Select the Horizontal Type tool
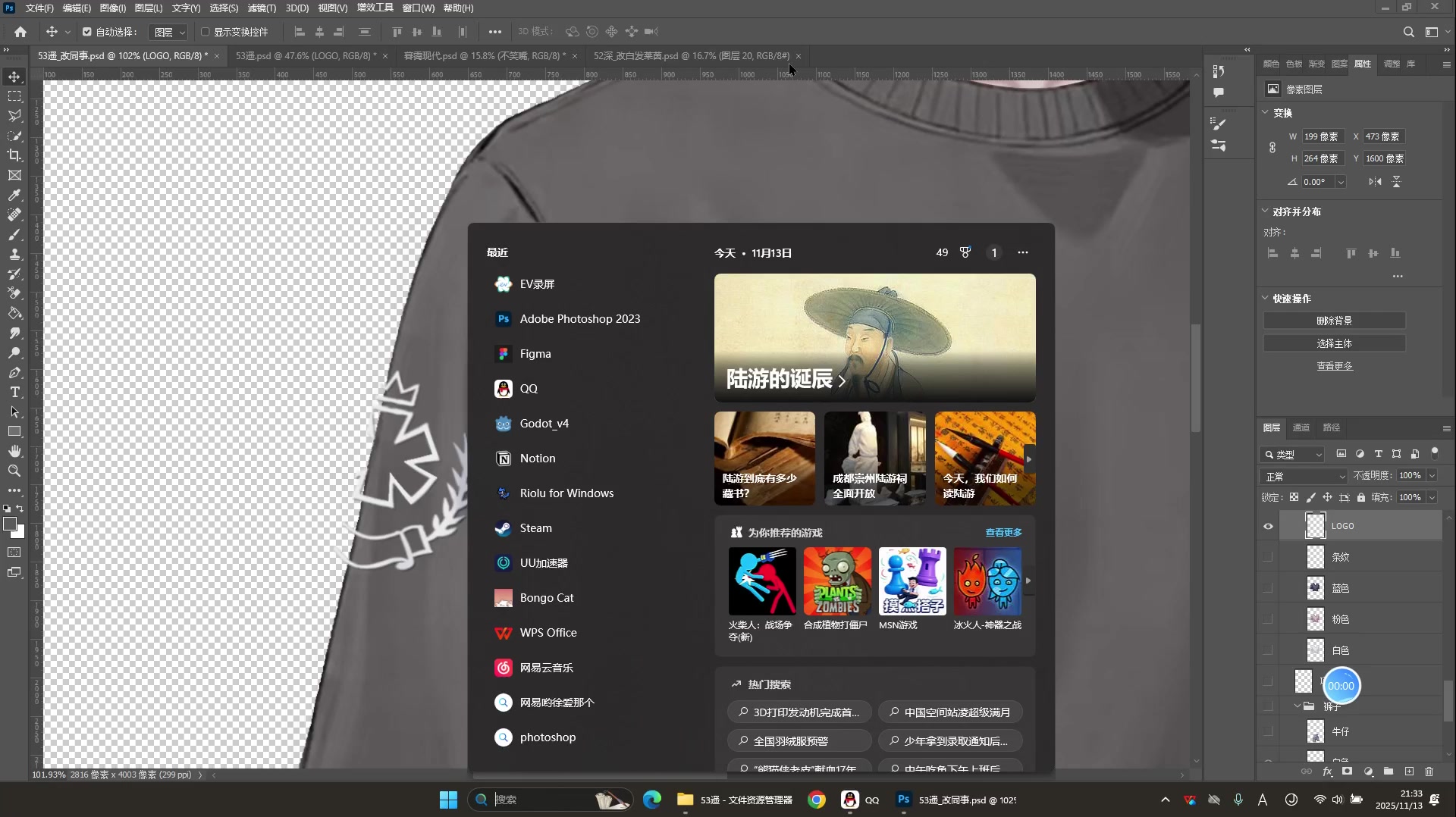This screenshot has height=817, width=1456. coord(14,392)
